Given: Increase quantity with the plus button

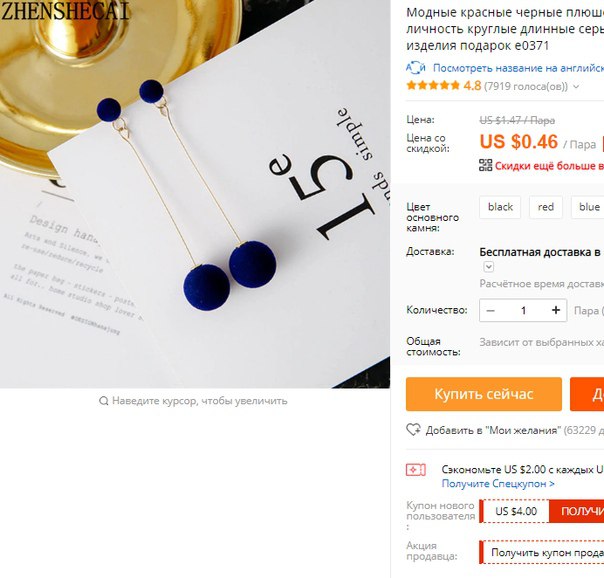Looking at the screenshot, I should click(x=555, y=310).
